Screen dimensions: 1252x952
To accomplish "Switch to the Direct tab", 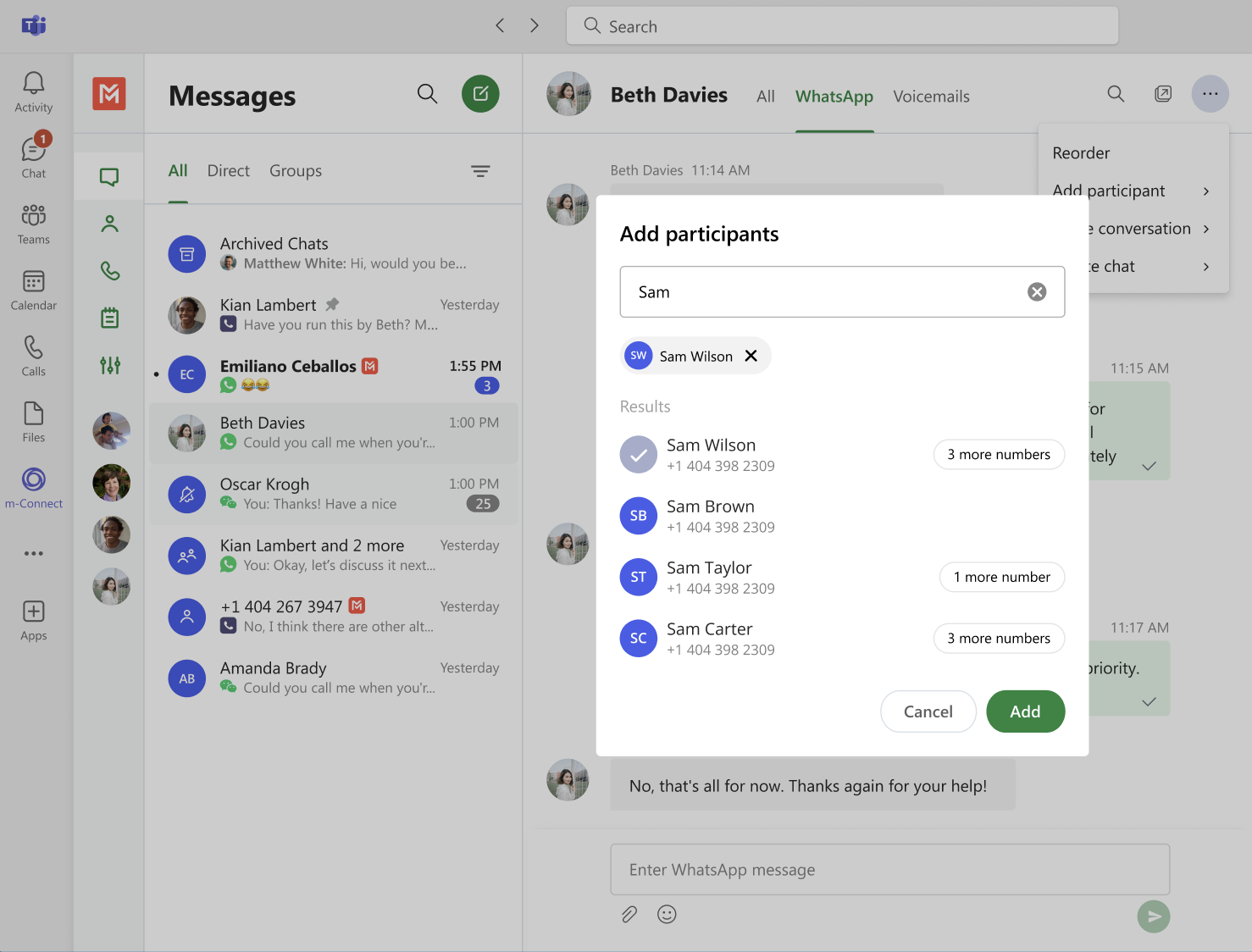I will (229, 171).
